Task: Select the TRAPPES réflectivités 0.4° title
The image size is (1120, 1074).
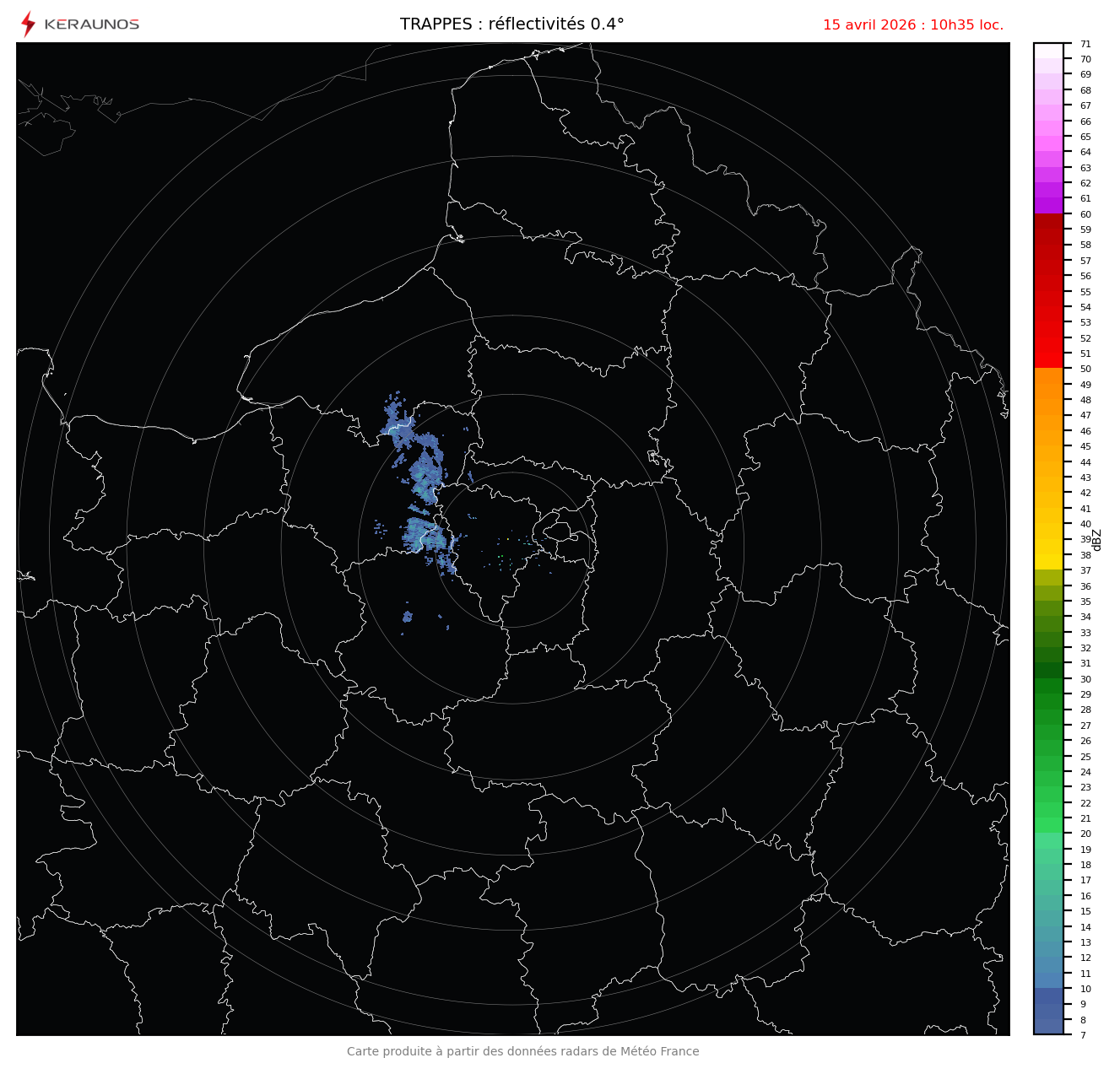Action: [511, 24]
